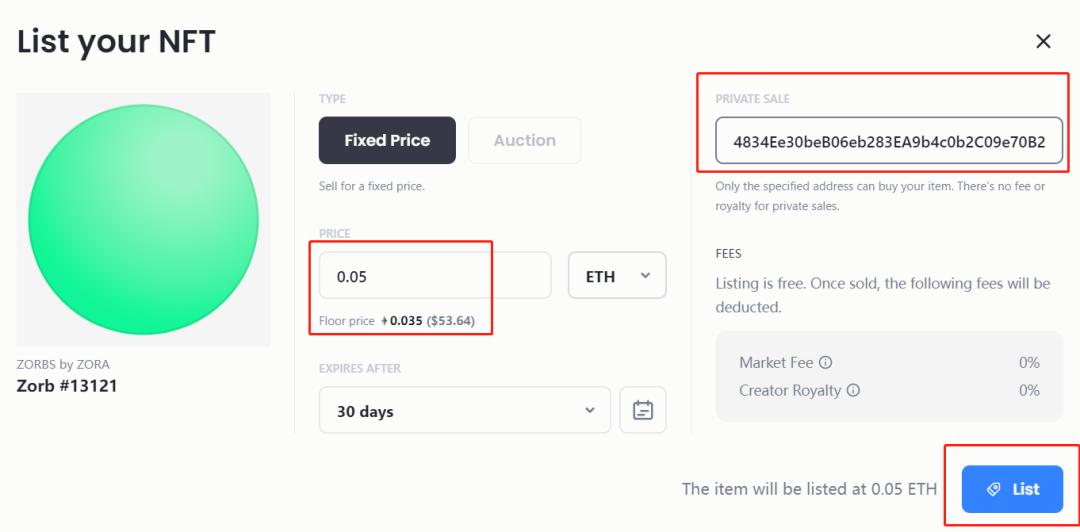The width and height of the screenshot is (1080, 532).
Task: Open the calendar date picker icon
Action: tap(643, 411)
